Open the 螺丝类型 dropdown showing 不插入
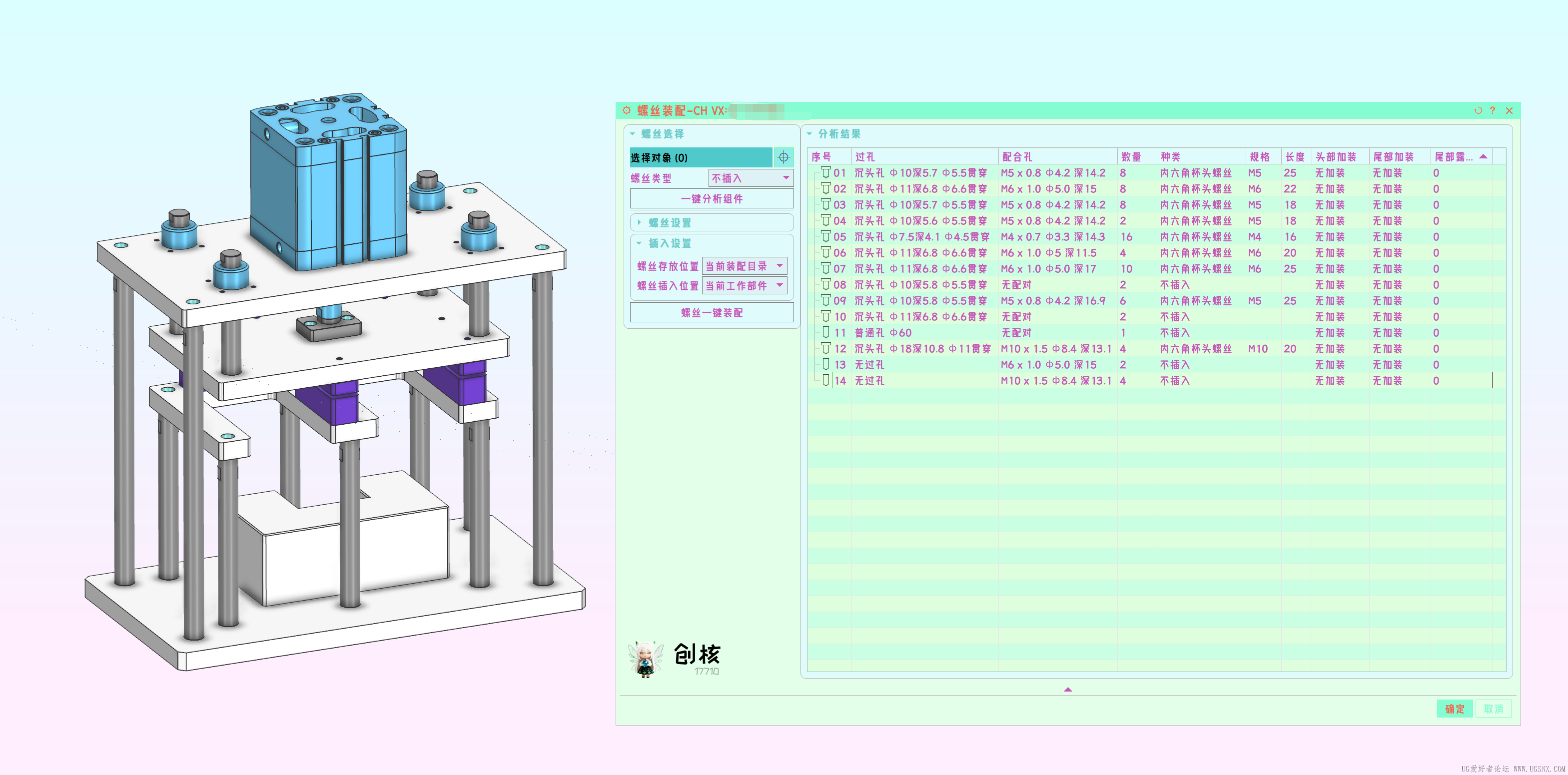Screen dimensions: 1568x775 click(x=751, y=178)
